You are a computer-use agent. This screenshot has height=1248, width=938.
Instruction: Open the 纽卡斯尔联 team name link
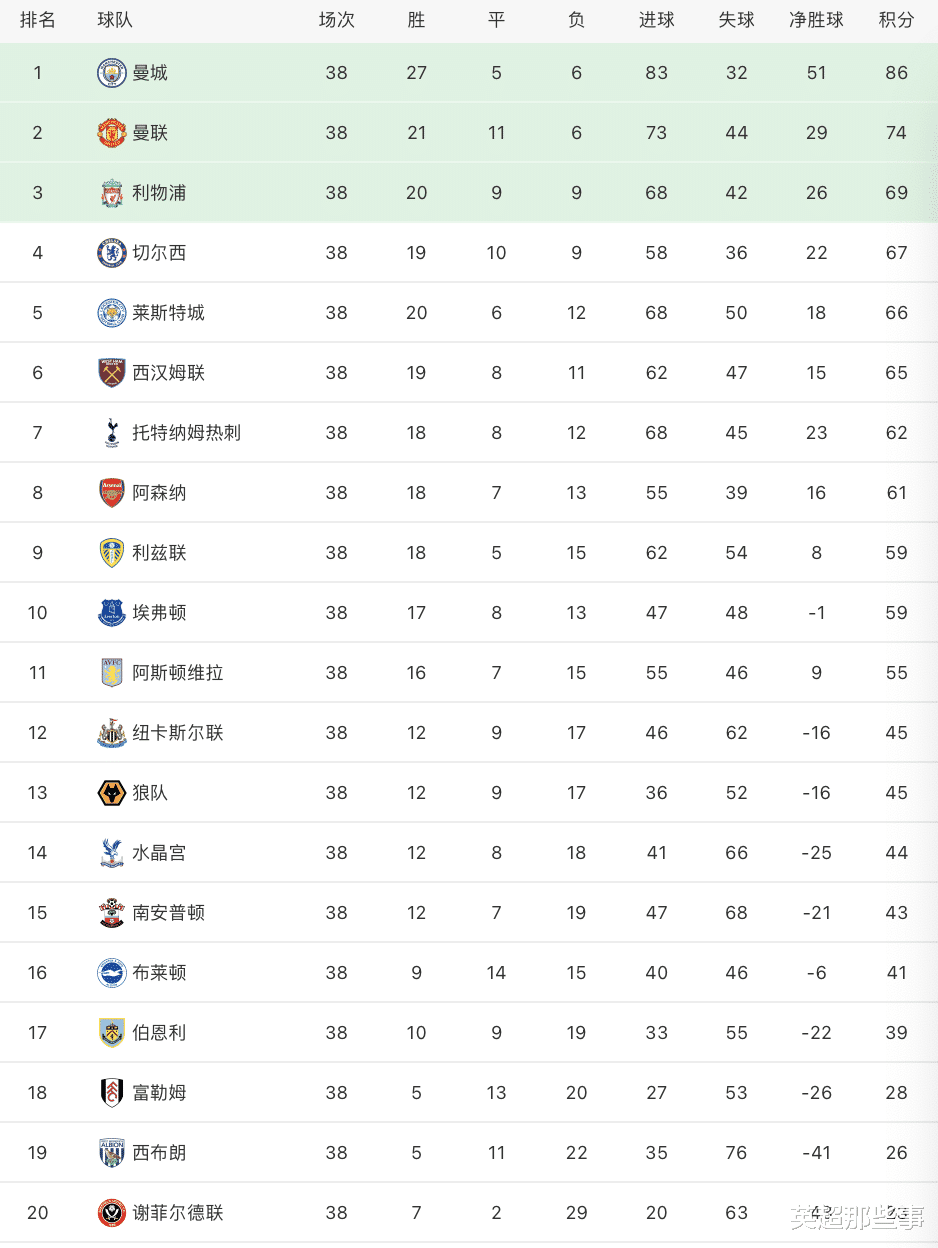[178, 733]
